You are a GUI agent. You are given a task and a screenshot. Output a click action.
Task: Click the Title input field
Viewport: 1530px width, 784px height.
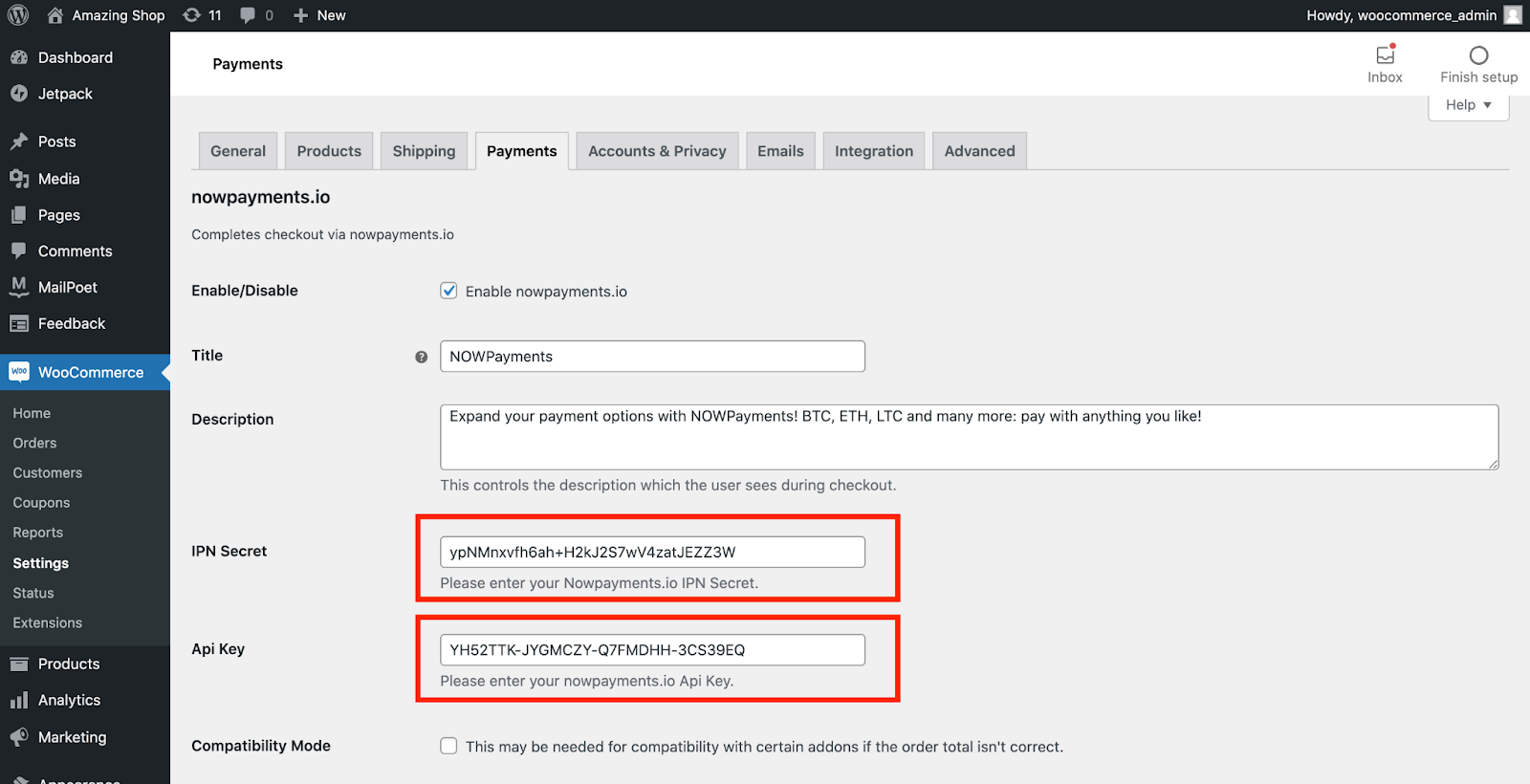652,357
